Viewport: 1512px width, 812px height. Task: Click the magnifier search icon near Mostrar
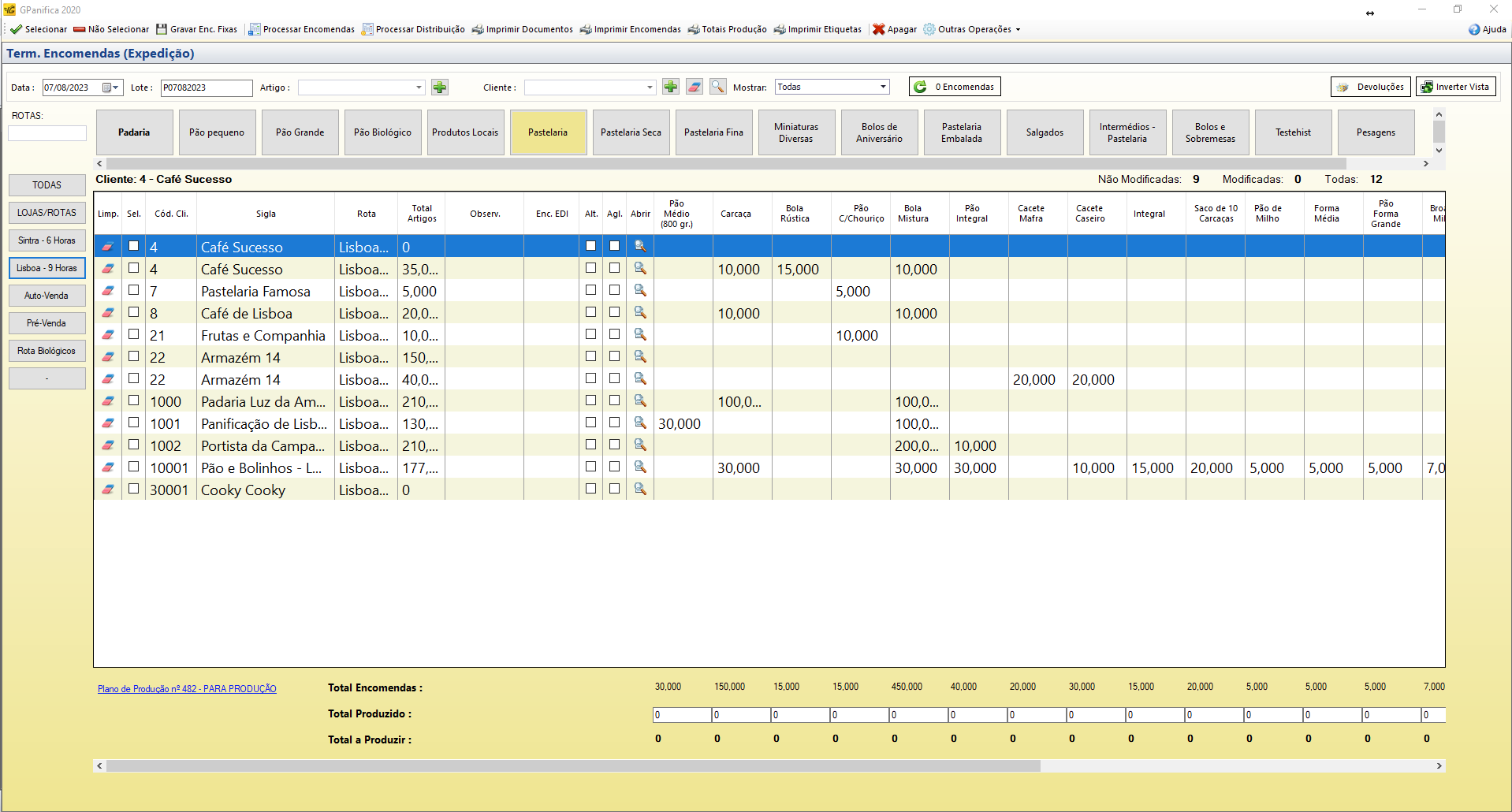click(x=717, y=88)
